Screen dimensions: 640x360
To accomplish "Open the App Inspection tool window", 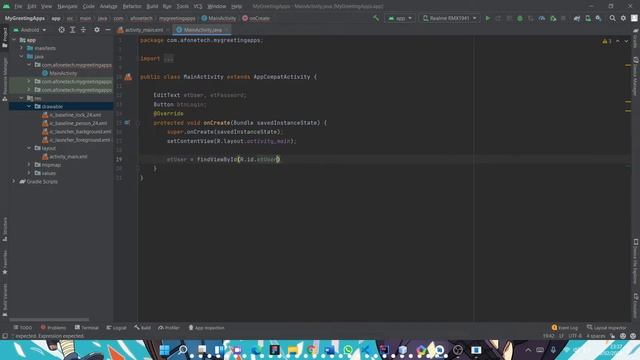I will tap(206, 328).
